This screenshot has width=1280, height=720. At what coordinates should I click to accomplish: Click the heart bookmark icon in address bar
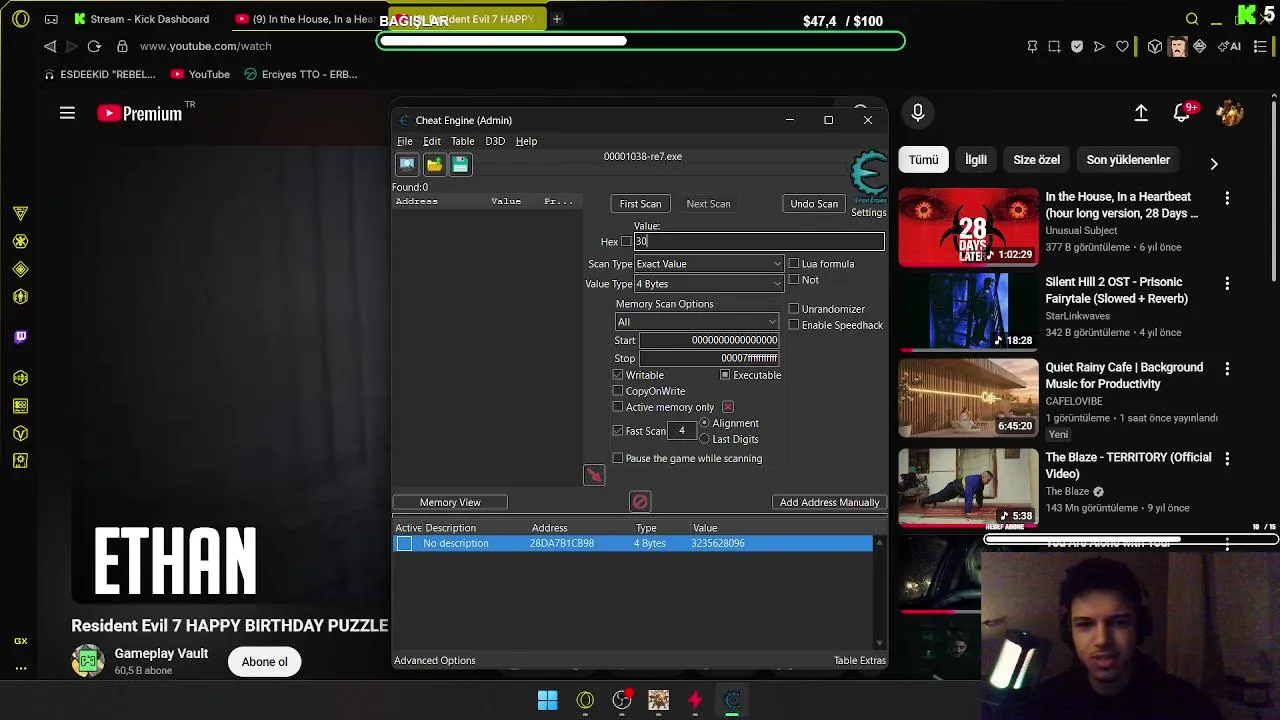tap(1122, 46)
